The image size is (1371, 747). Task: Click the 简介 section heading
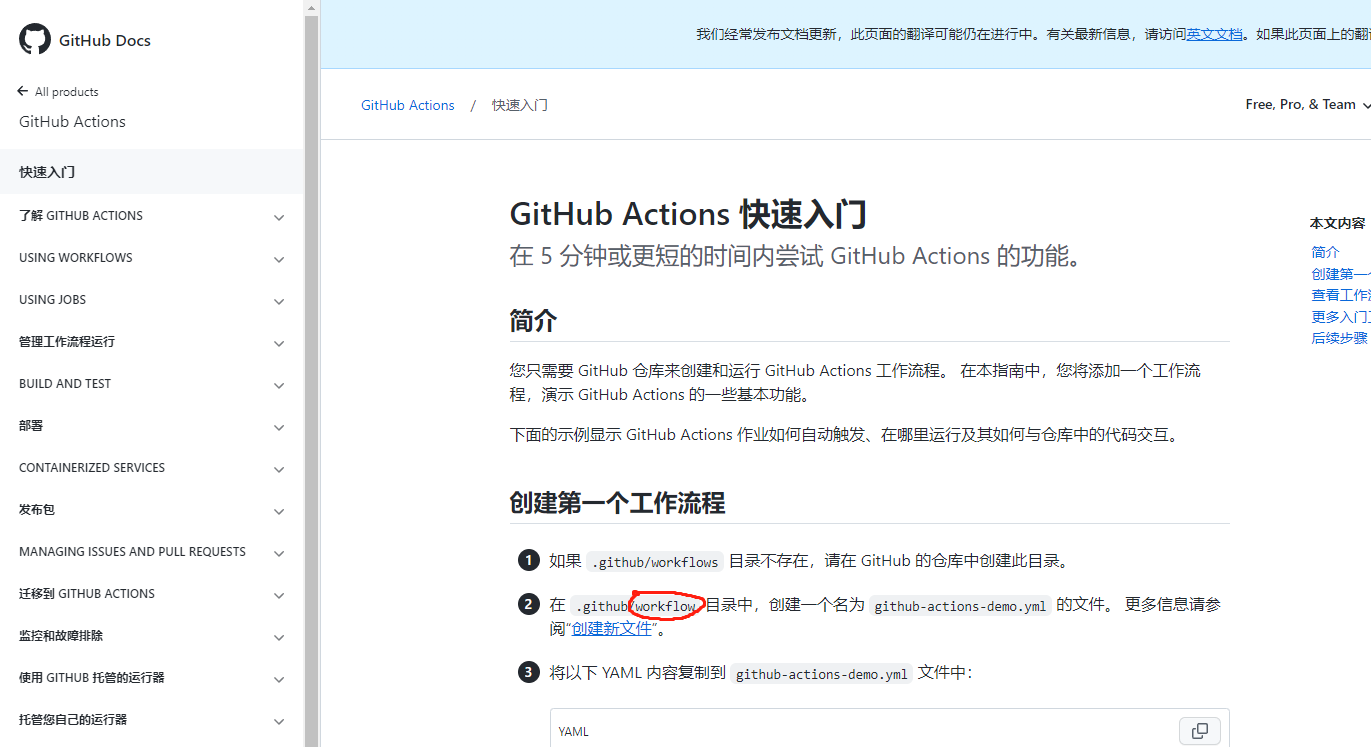533,321
